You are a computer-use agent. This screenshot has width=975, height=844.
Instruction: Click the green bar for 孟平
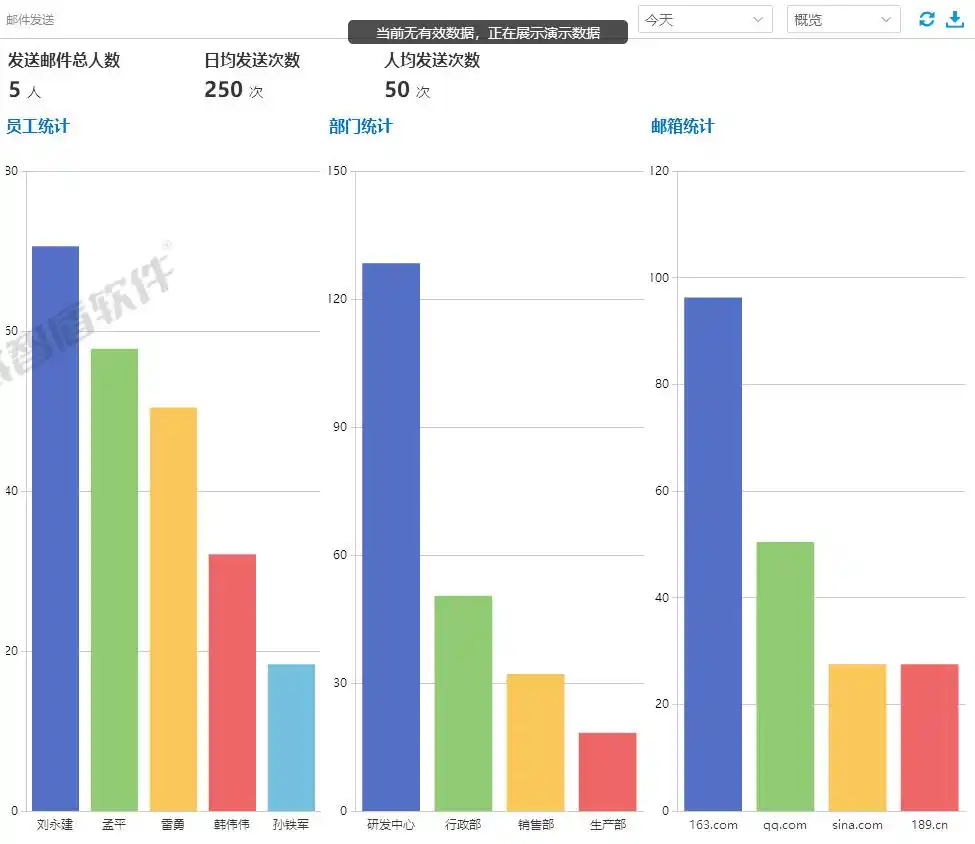(114, 580)
